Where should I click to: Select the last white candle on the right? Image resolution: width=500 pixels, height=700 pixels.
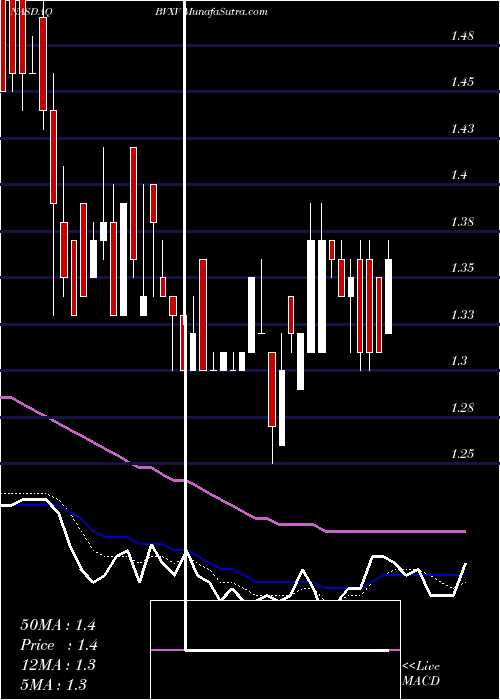(388, 296)
